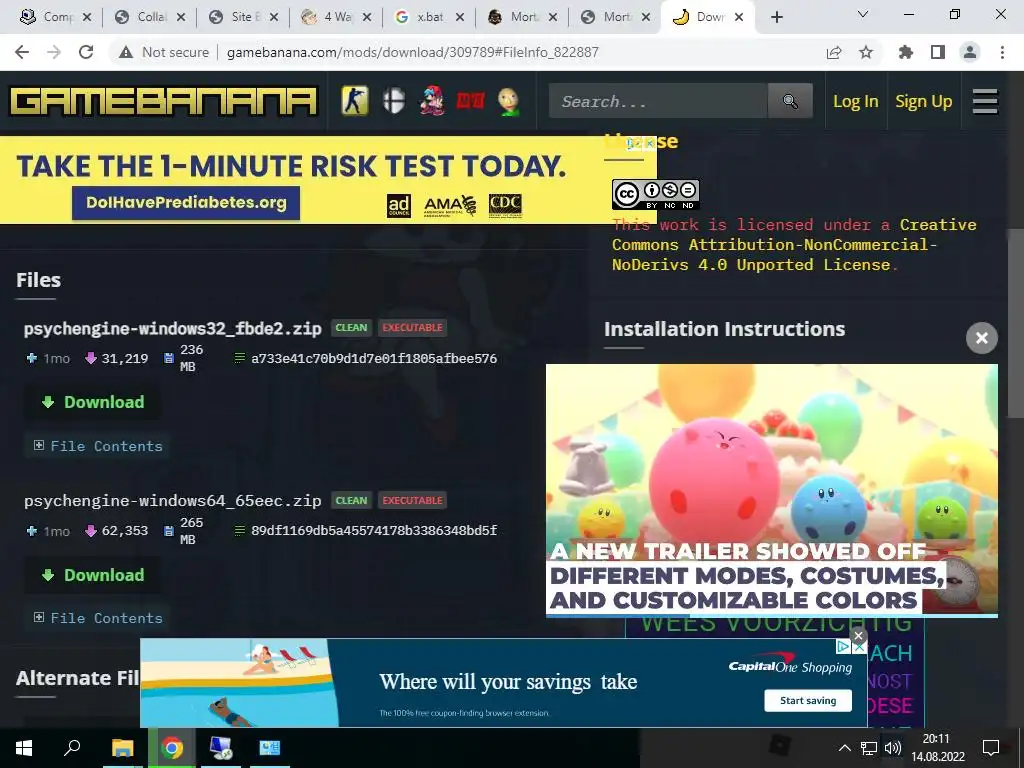Image resolution: width=1024 pixels, height=768 pixels.
Task: Open the Super Smash Bros game icon
Action: point(394,101)
